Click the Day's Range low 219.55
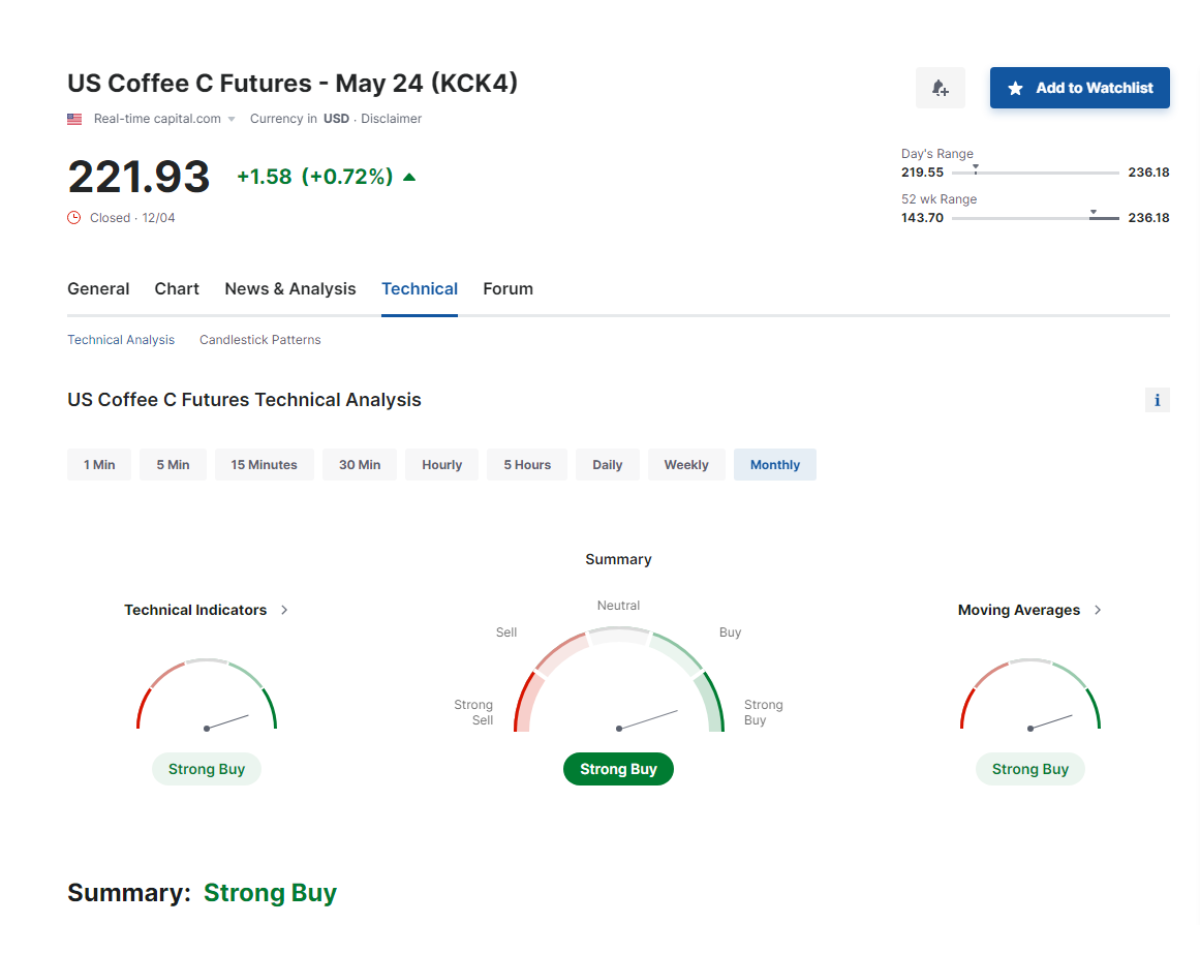The image size is (1200, 960). (922, 172)
